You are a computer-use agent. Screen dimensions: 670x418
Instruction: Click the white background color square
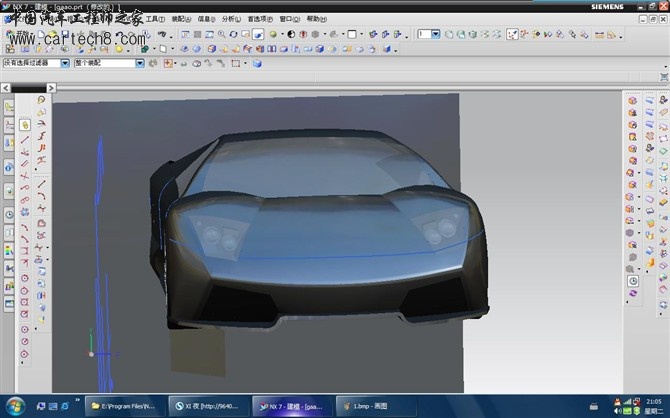[352, 35]
